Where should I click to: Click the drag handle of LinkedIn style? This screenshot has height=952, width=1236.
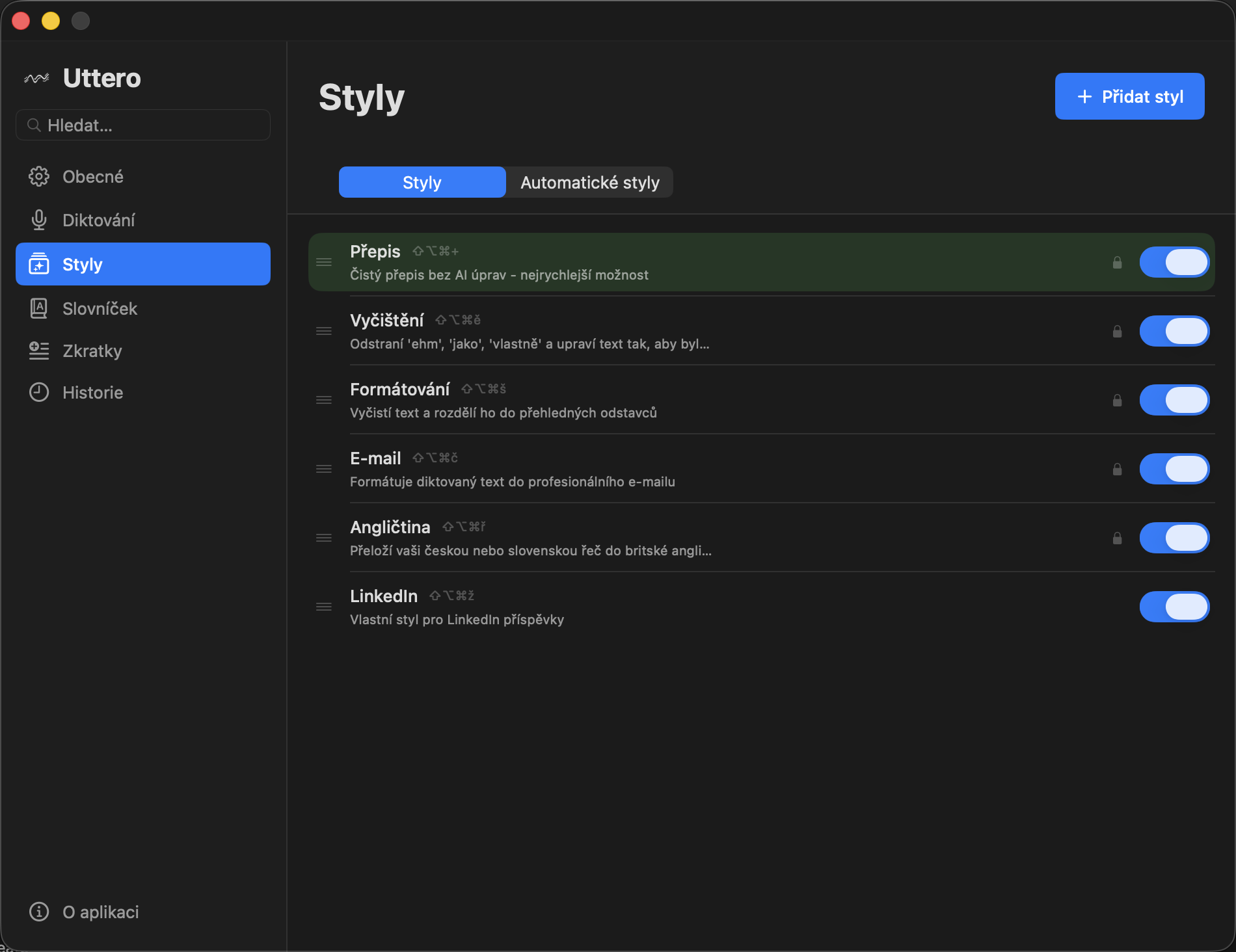(324, 607)
